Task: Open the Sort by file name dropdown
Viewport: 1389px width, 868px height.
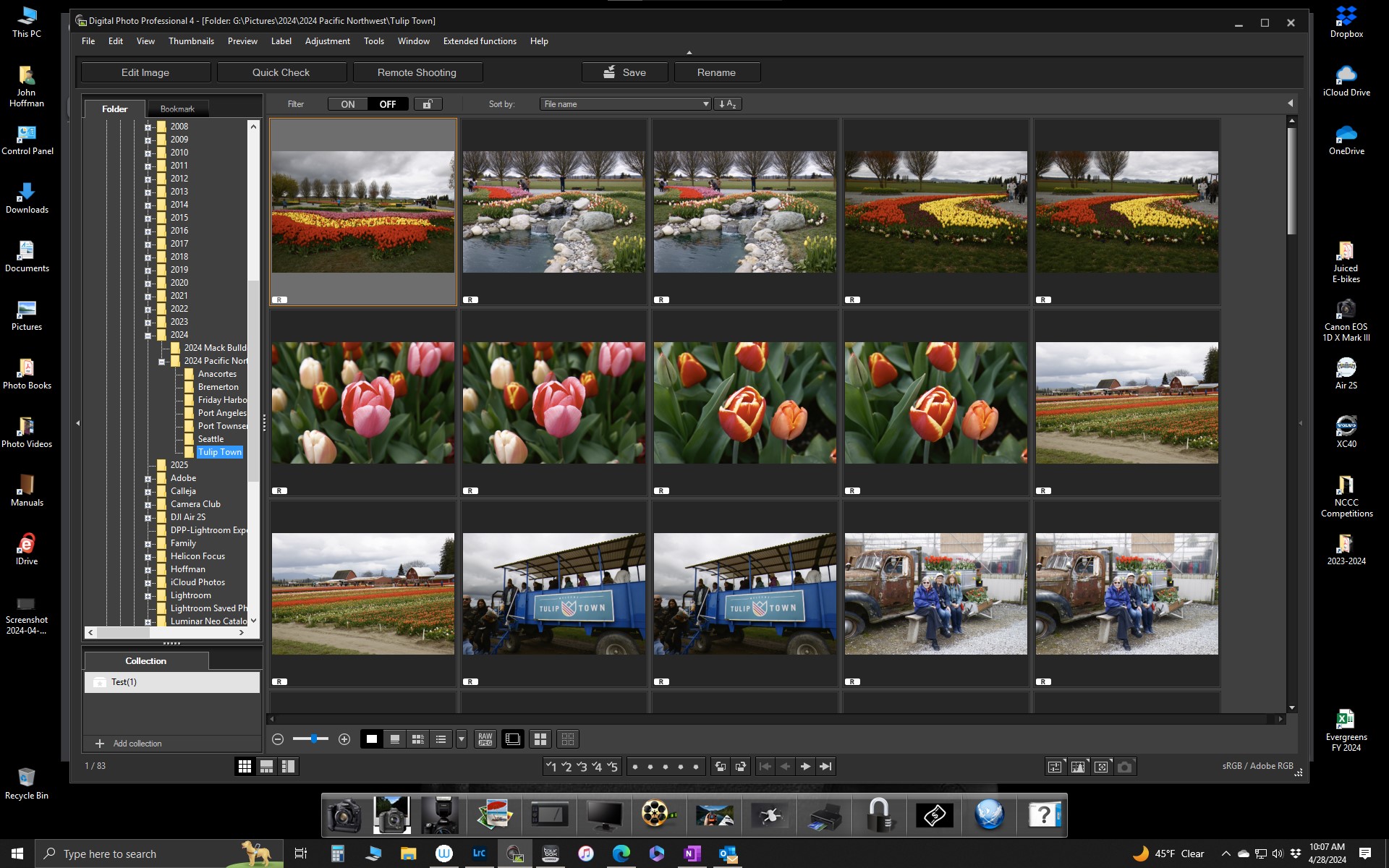Action: click(624, 103)
